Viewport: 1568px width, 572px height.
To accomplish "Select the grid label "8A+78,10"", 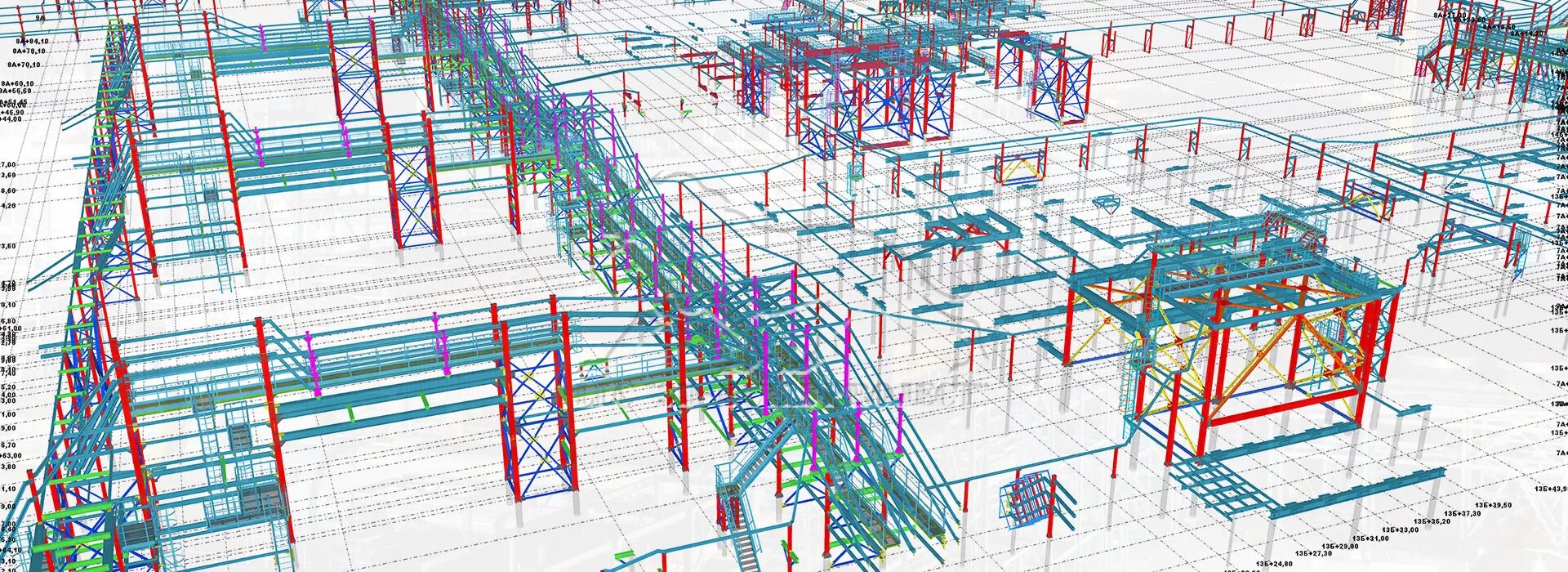I will pos(29,51).
